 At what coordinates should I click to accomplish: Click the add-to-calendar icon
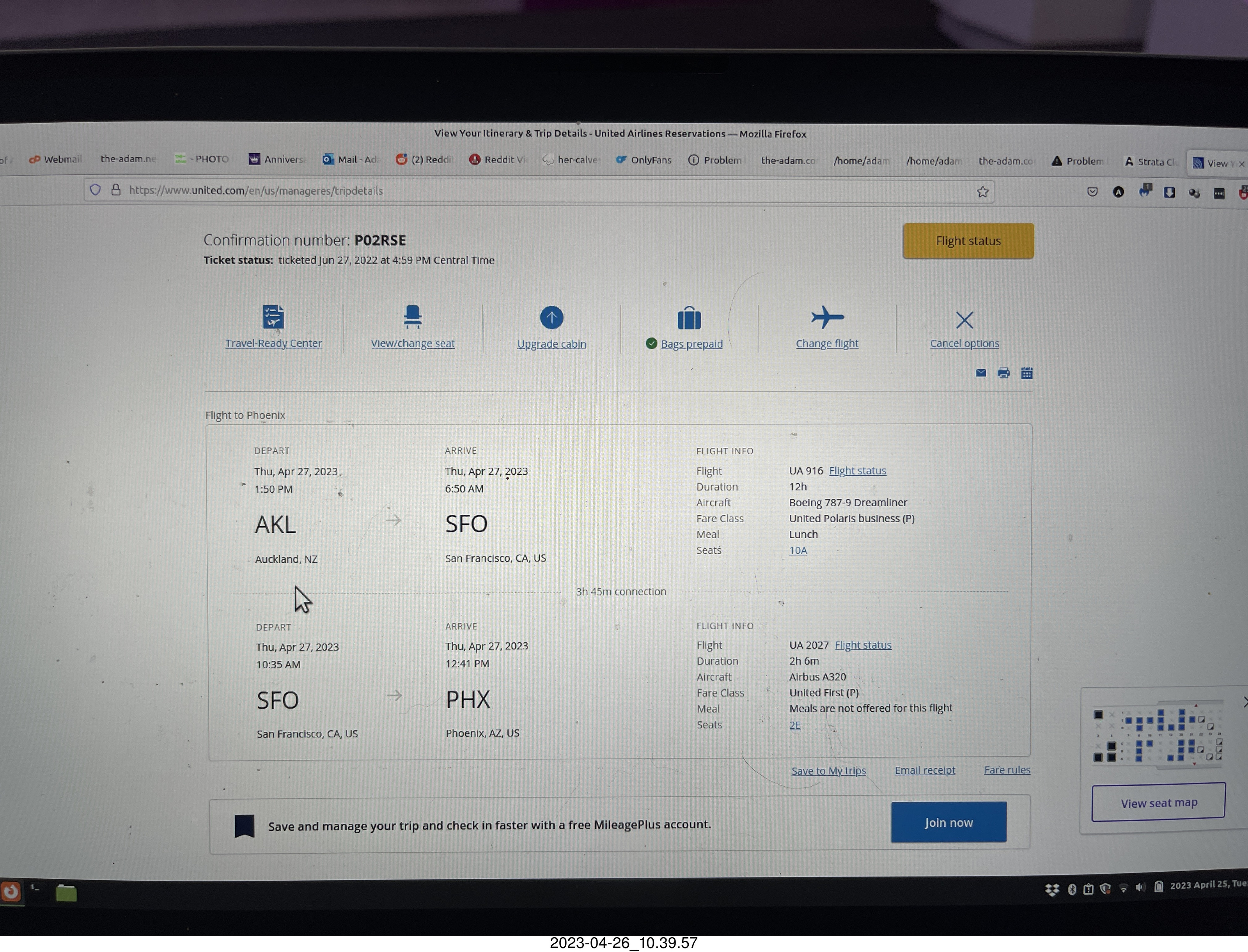pyautogui.click(x=1026, y=373)
